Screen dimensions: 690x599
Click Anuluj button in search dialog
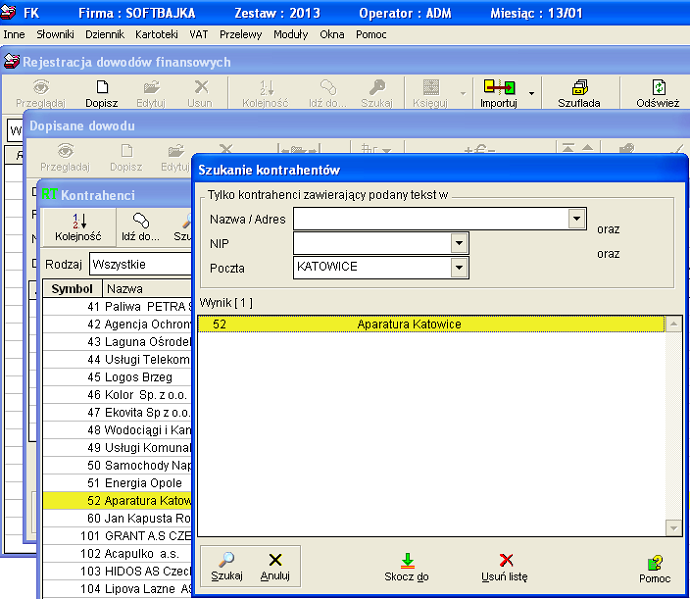(x=275, y=567)
